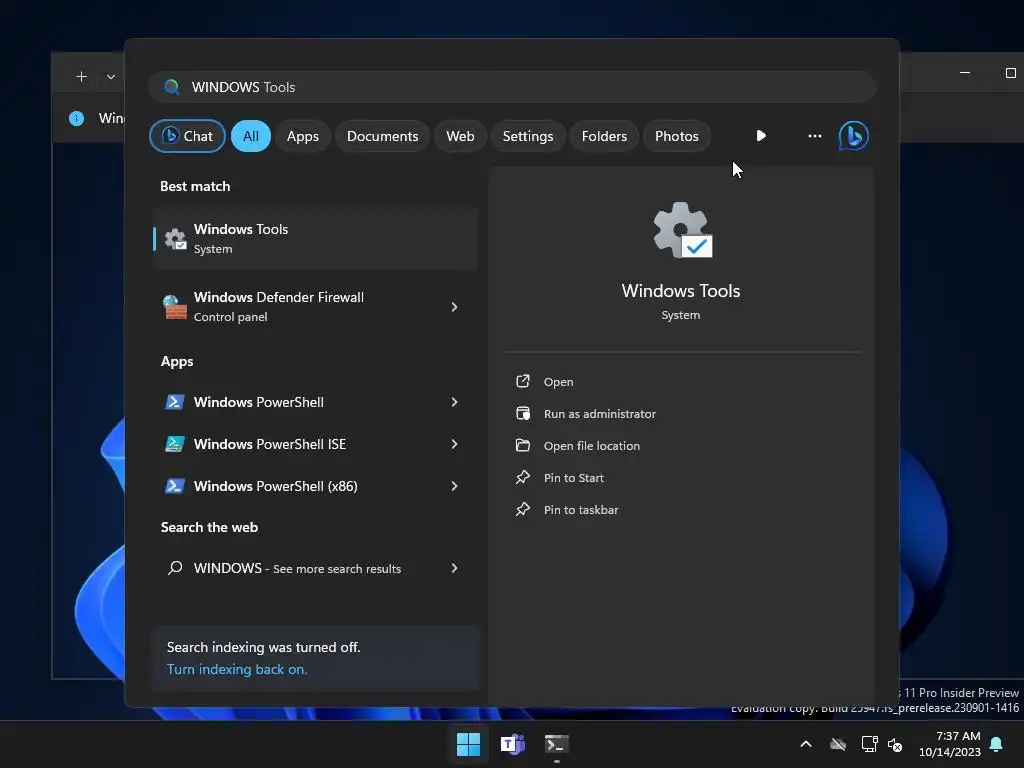
Task: Open Microsoft Teams from the taskbar
Action: click(513, 744)
